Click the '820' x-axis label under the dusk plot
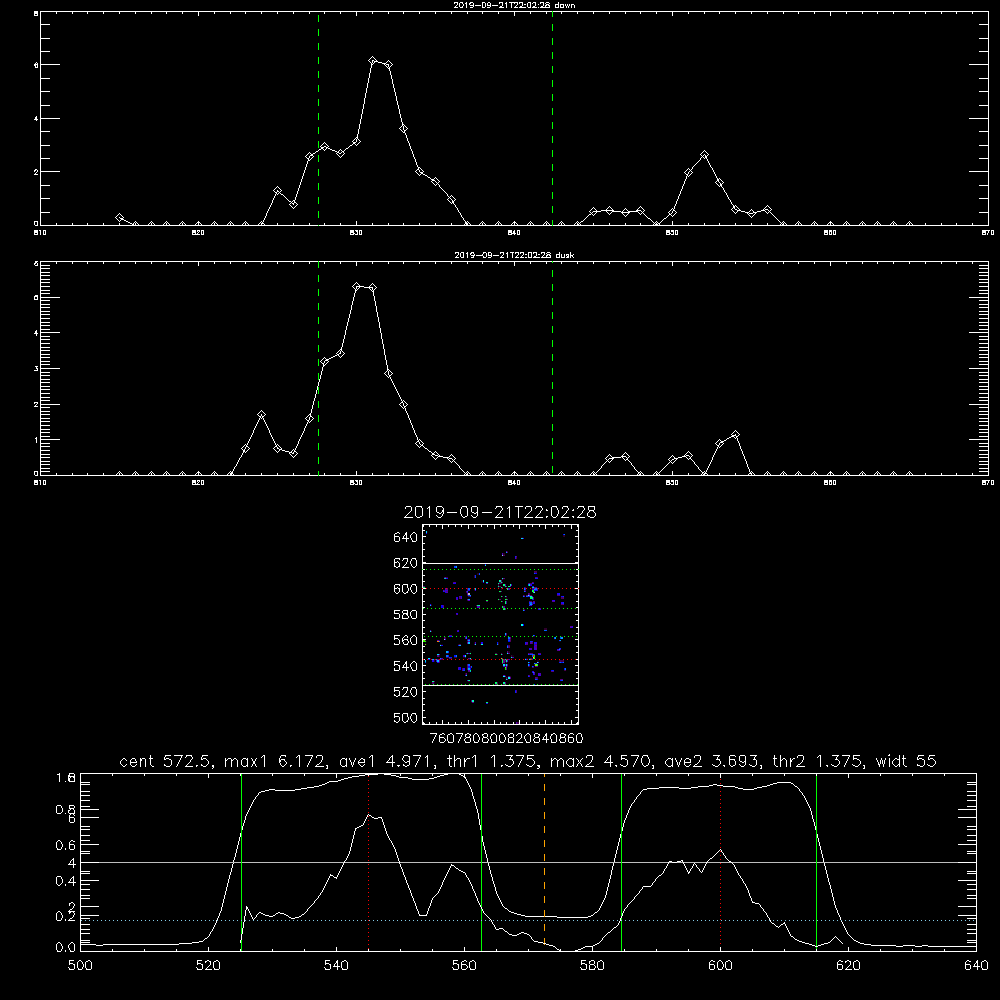 (198, 483)
